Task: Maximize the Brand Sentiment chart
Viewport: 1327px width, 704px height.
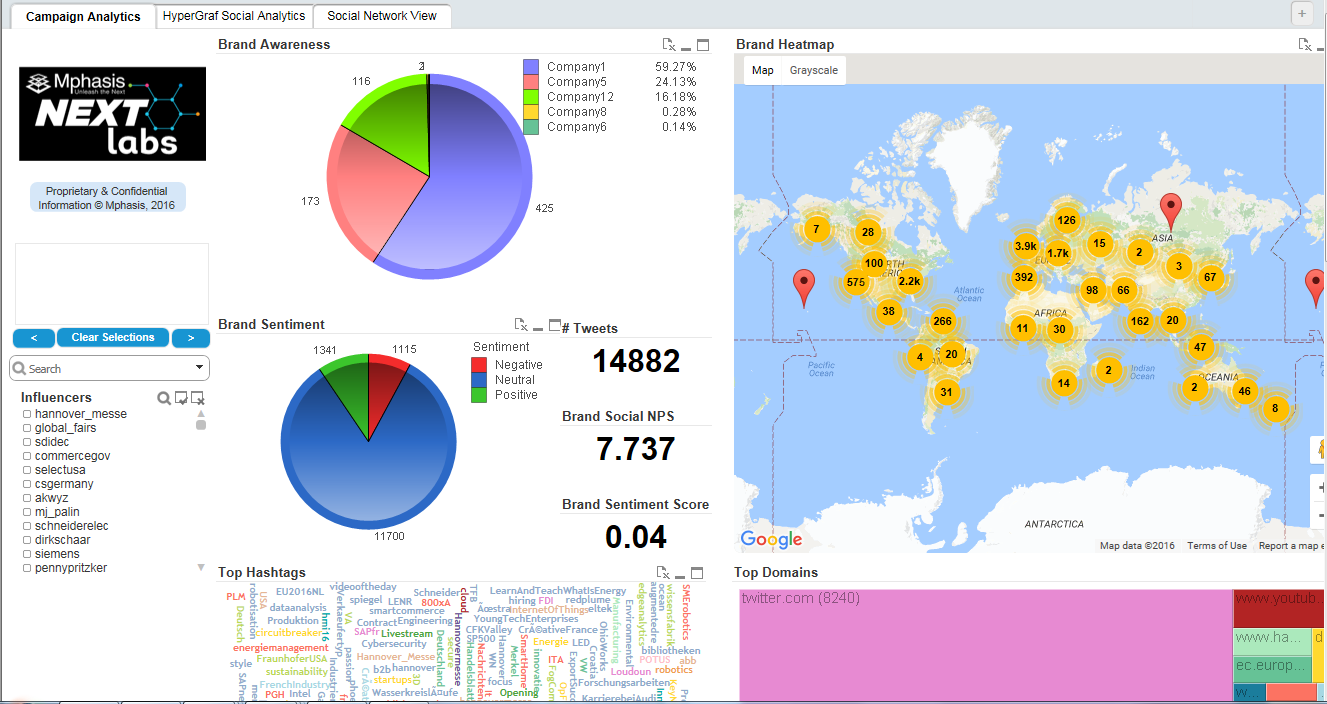Action: (x=555, y=324)
